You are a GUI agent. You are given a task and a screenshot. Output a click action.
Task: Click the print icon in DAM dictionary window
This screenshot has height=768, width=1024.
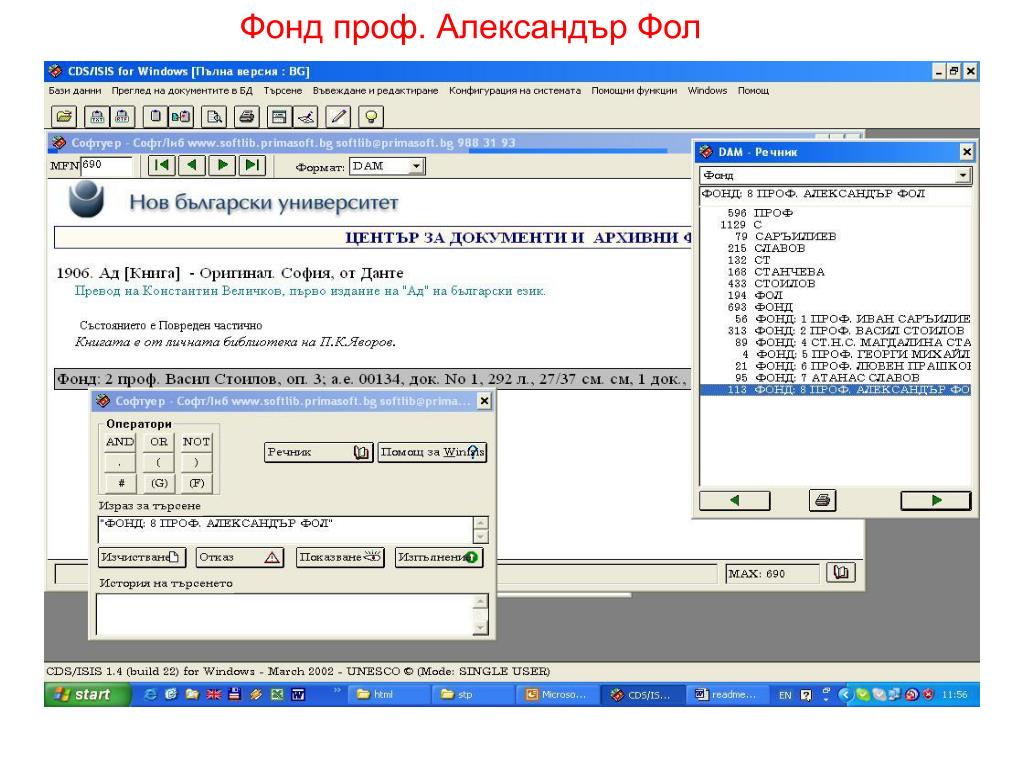click(822, 500)
